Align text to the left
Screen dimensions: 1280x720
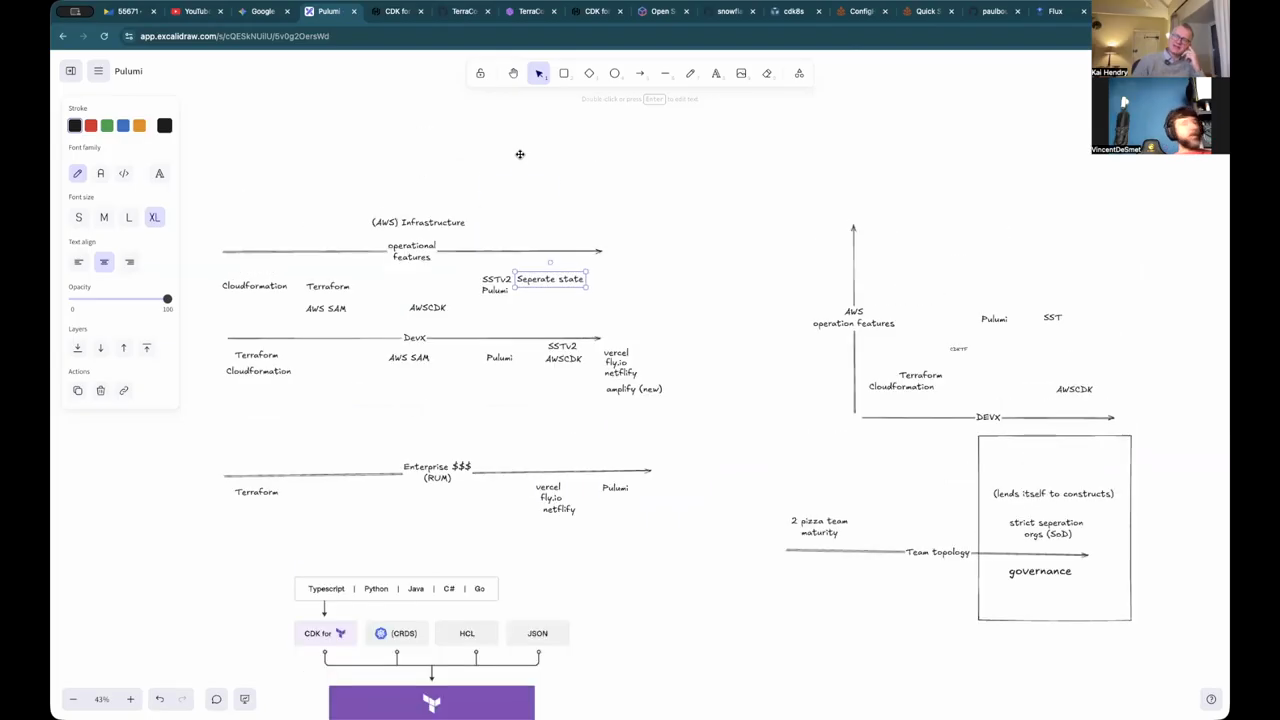(x=78, y=262)
